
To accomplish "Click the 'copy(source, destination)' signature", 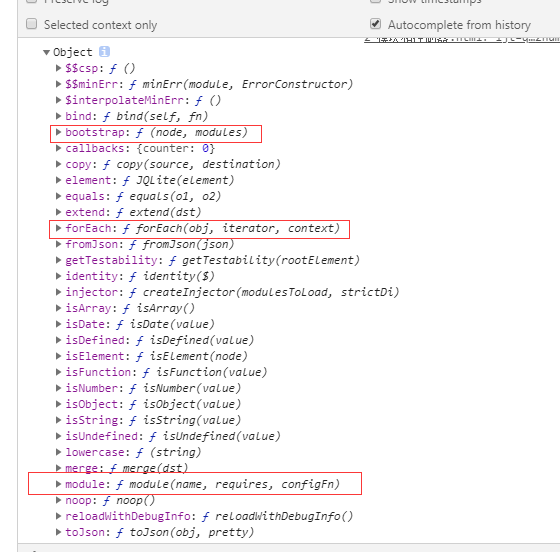I will tap(198, 164).
